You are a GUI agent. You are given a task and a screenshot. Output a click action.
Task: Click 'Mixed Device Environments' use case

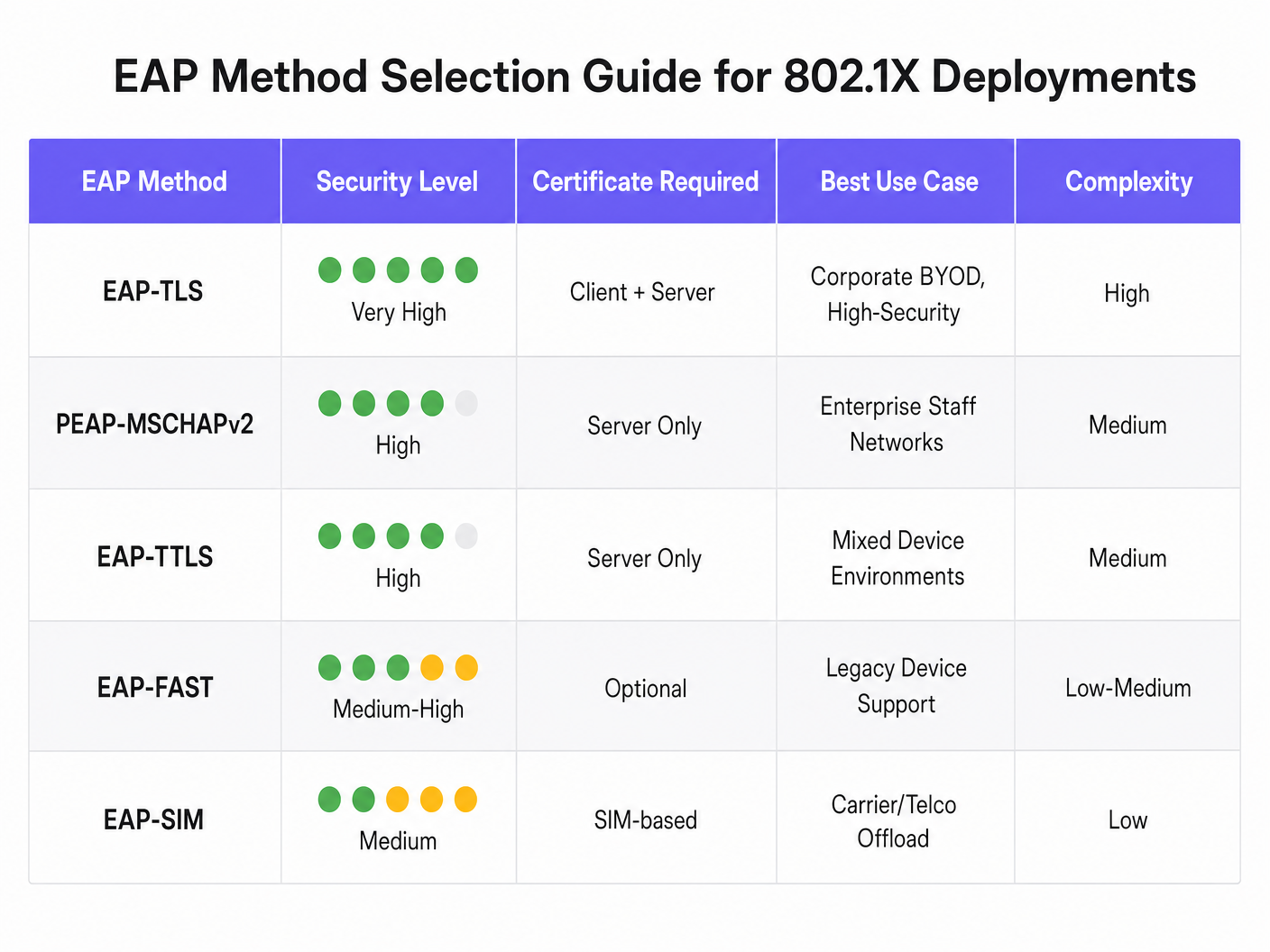point(897,558)
